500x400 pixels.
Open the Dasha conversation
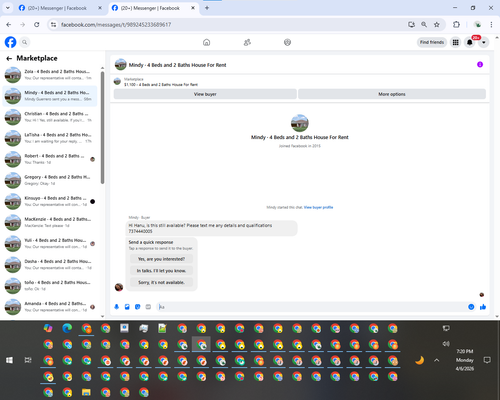pyautogui.click(x=50, y=265)
